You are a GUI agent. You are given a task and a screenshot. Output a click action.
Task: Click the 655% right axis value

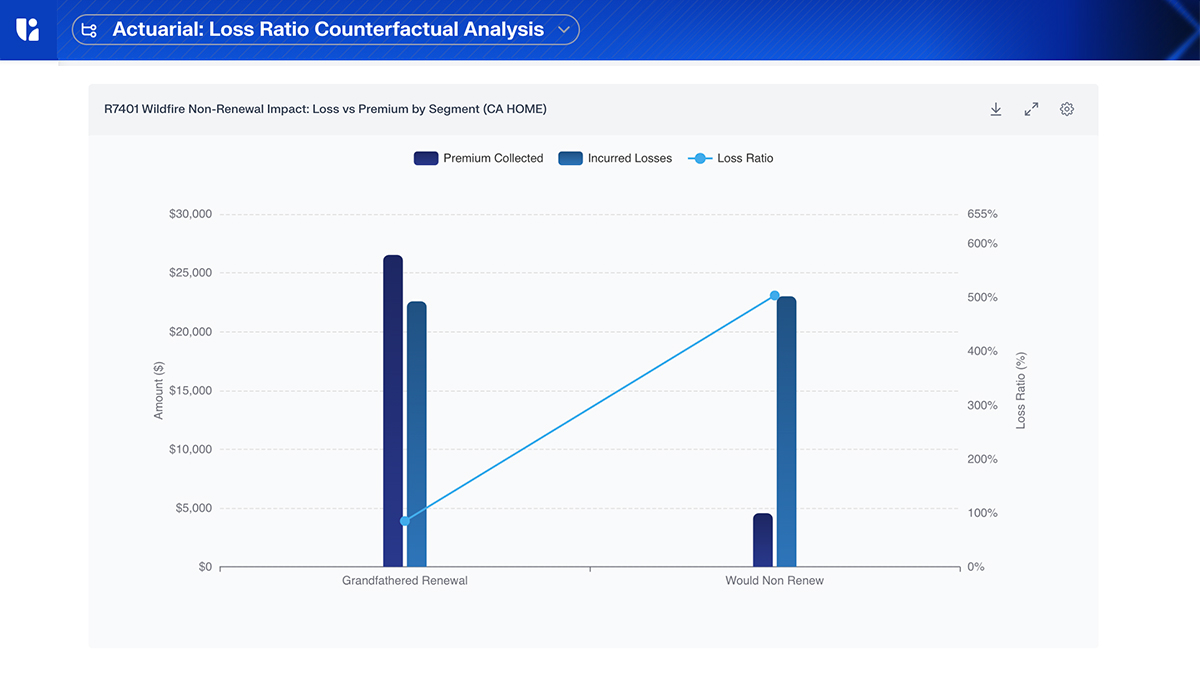982,214
